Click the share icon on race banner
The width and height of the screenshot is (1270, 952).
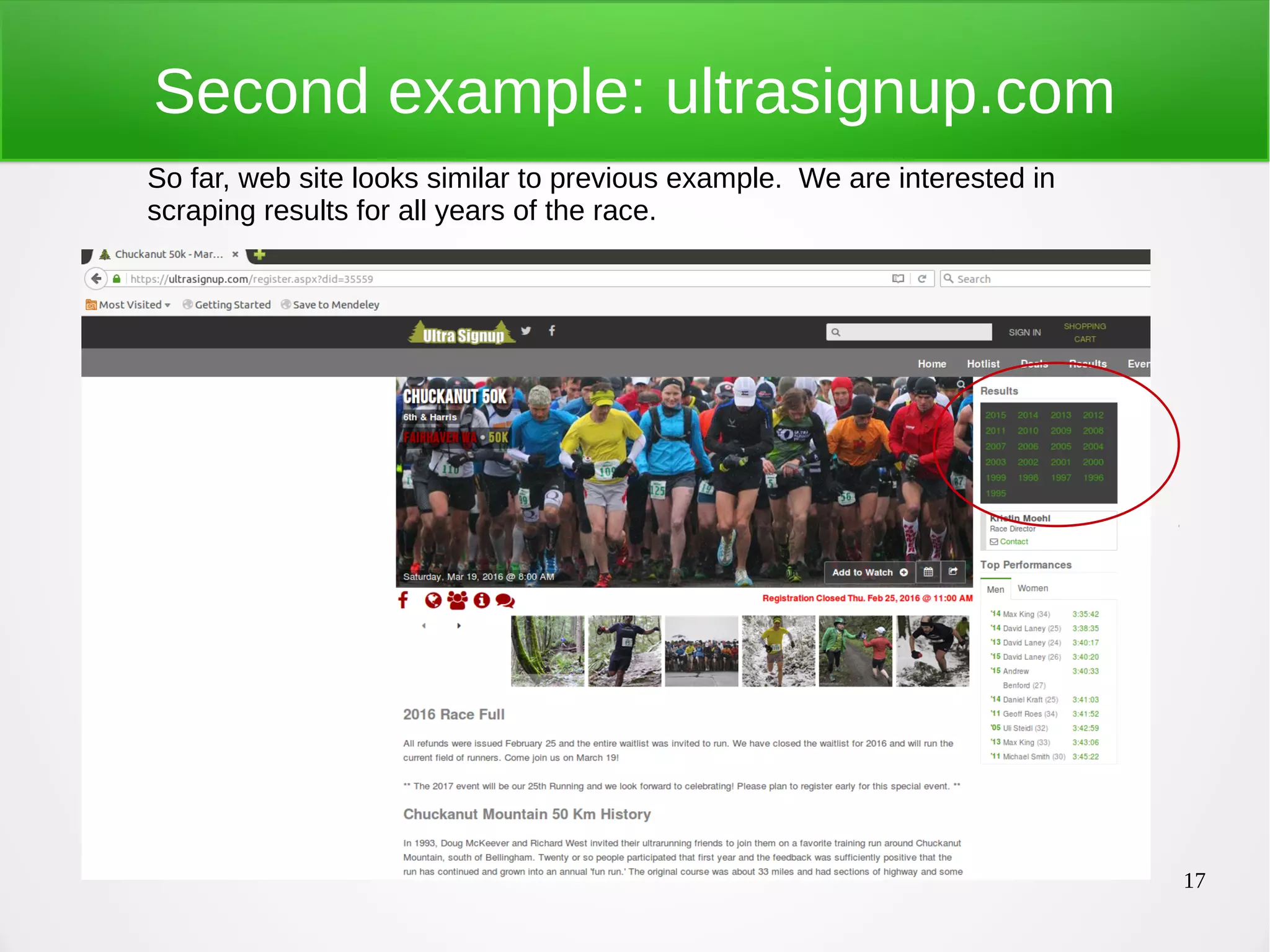tap(953, 572)
